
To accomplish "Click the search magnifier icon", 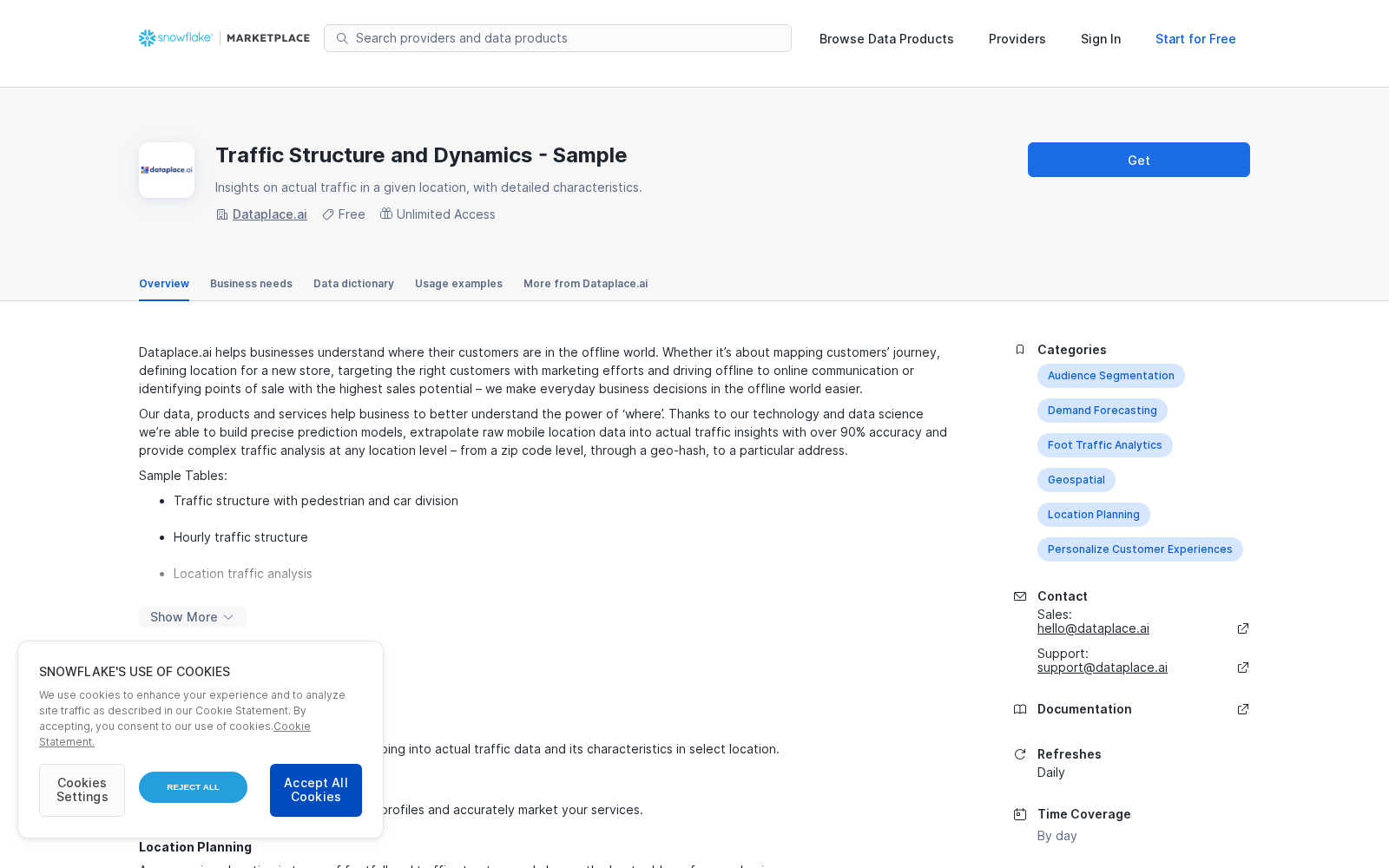I will click(x=342, y=38).
